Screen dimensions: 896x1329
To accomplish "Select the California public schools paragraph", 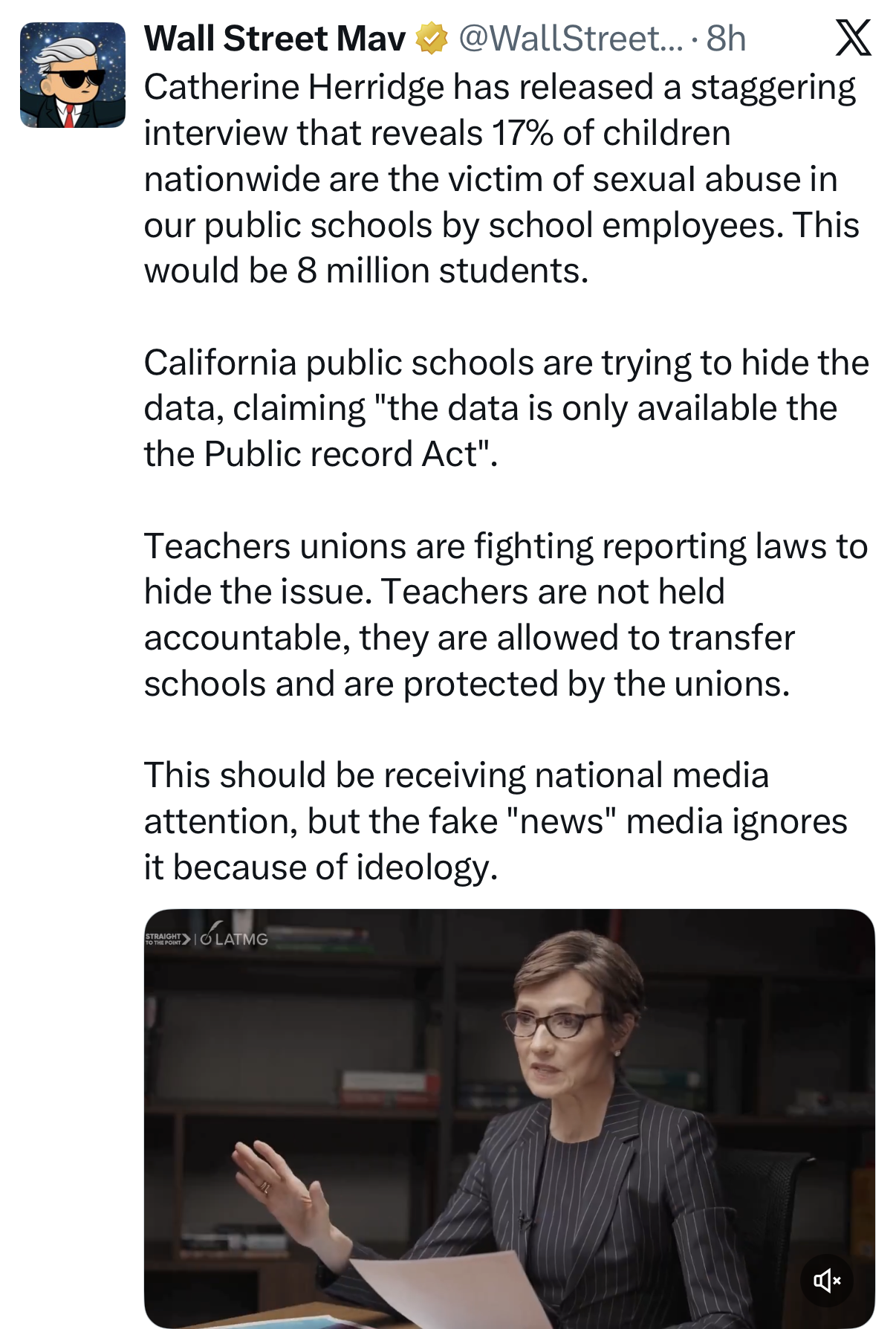I will pyautogui.click(x=505, y=408).
